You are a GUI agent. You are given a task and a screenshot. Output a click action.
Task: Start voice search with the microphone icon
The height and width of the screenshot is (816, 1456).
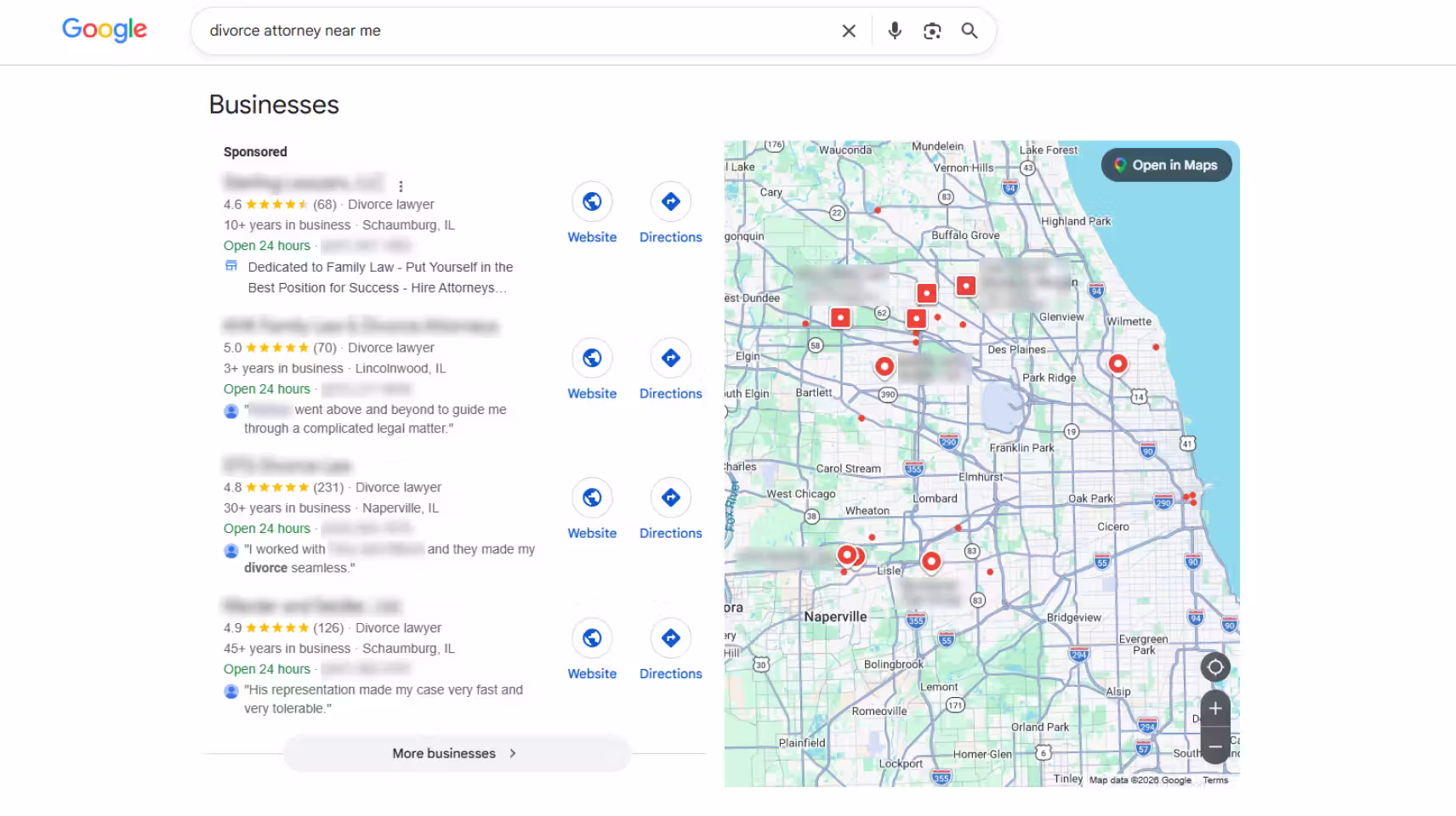click(895, 31)
